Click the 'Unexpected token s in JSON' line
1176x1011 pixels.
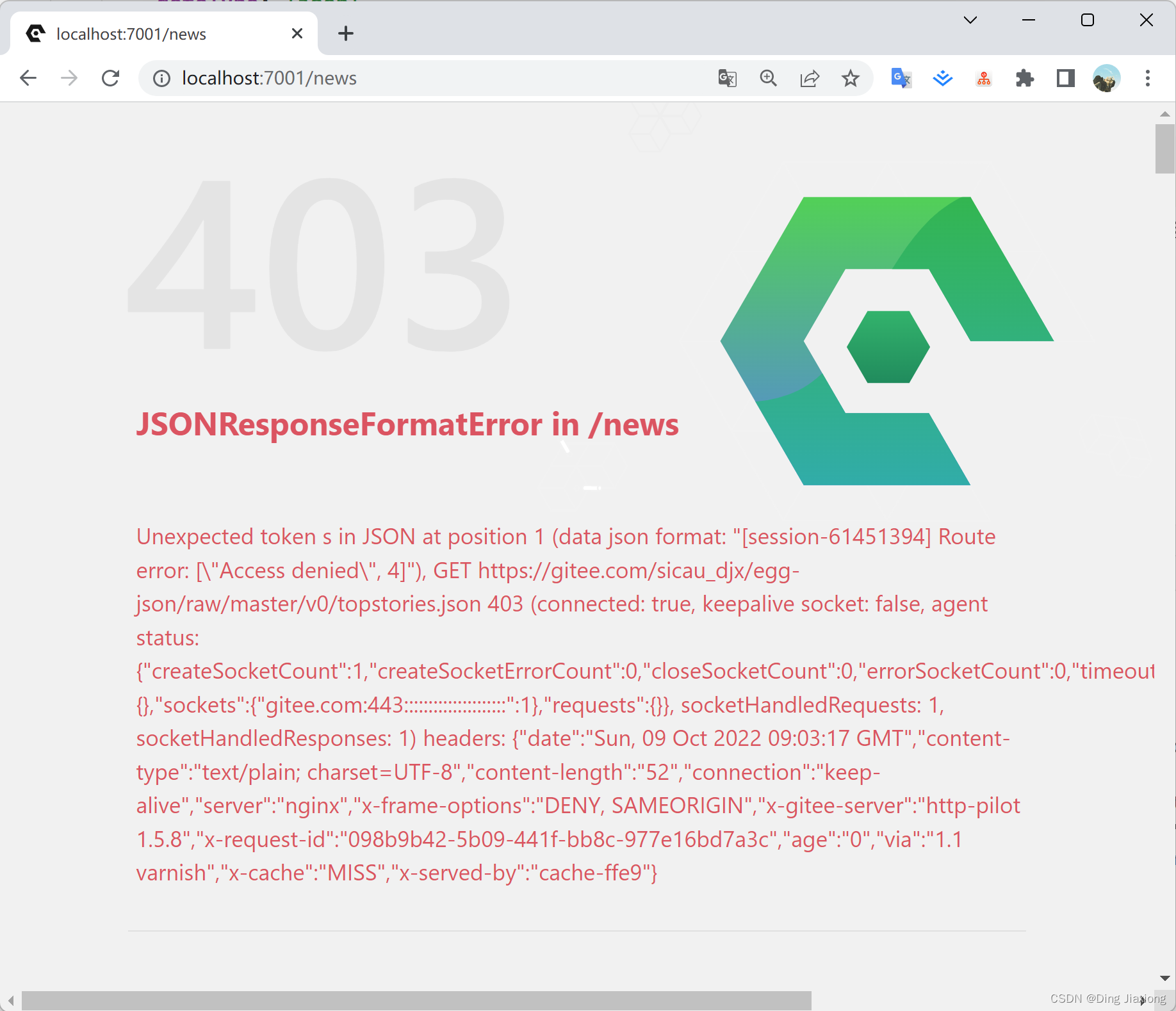pyautogui.click(x=566, y=537)
